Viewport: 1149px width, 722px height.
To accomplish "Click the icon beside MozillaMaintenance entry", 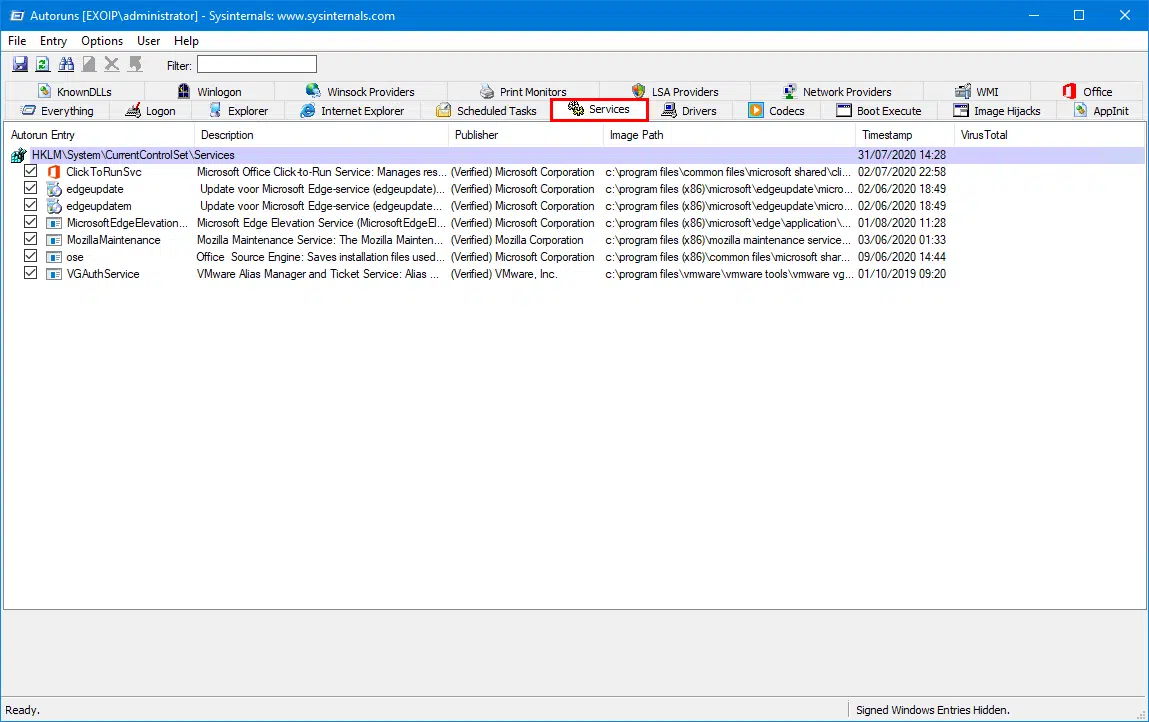I will coord(53,240).
